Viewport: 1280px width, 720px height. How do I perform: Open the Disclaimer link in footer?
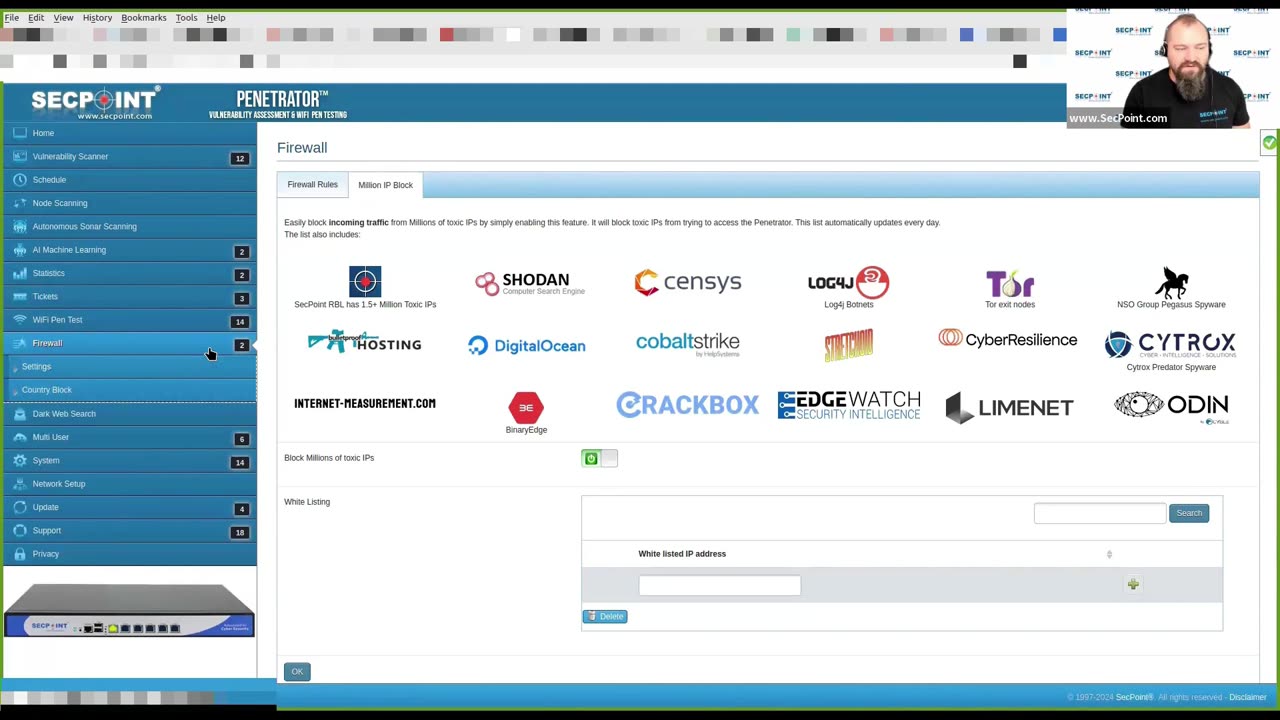tap(1247, 697)
